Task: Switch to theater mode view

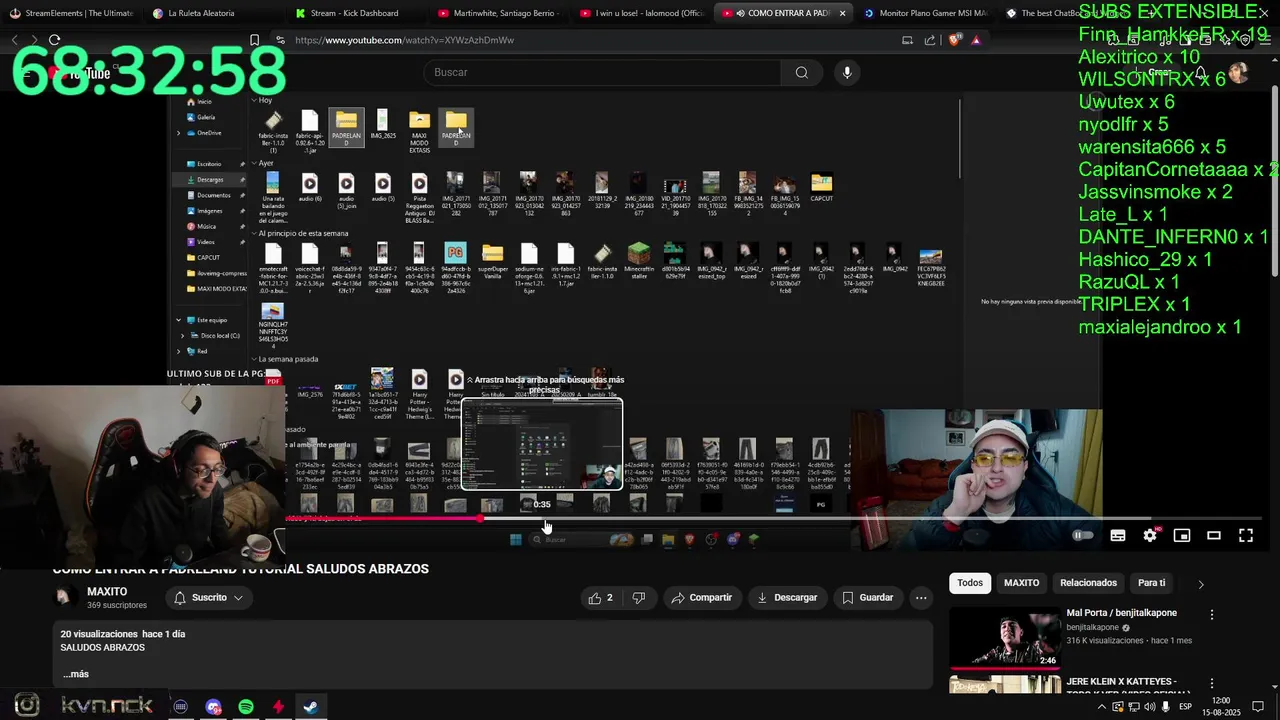Action: click(1214, 535)
